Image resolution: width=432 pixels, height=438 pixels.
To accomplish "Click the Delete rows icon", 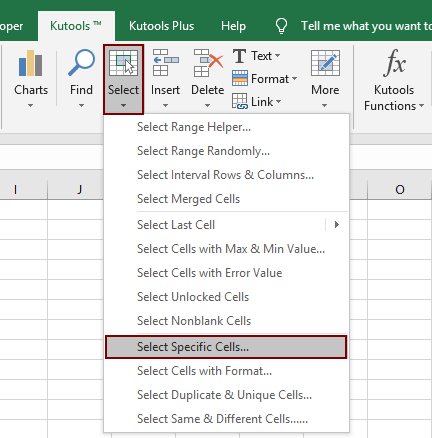I will 208,63.
